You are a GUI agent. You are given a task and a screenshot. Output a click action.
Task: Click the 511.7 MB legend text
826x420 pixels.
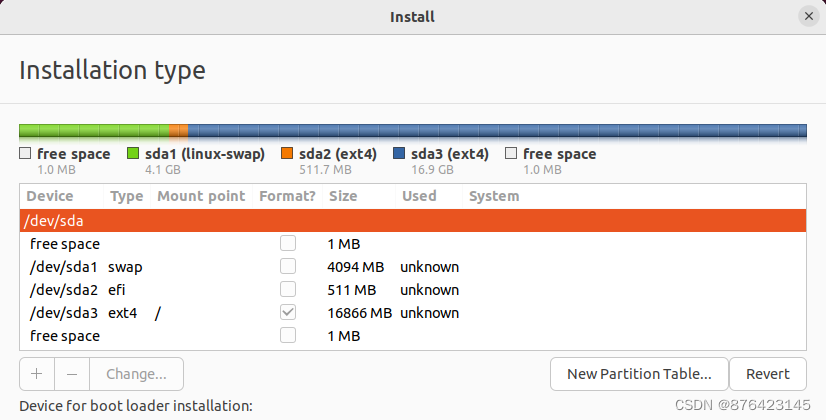325,170
